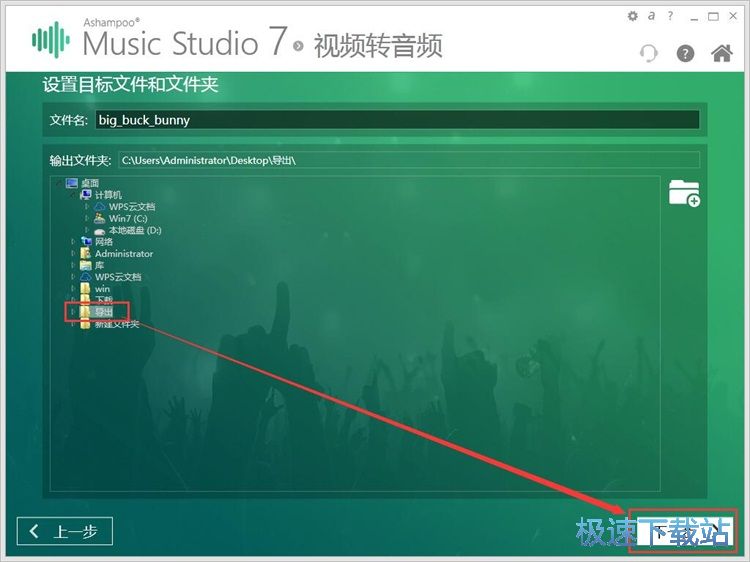Click the 输出文件夹 path field
750x562 pixels.
click(x=409, y=160)
